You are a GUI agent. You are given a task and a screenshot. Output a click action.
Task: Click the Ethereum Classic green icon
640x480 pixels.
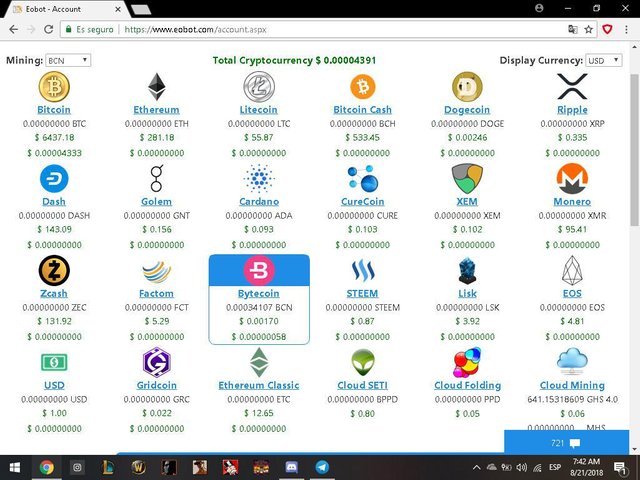tap(259, 362)
